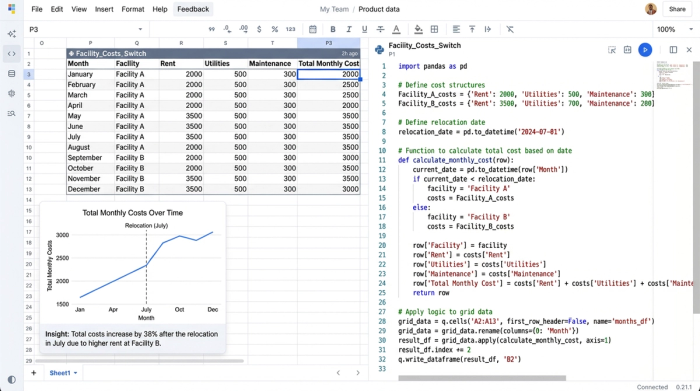Open the fill color bucket
Viewport: 700px width, 391px height.
coord(418,29)
